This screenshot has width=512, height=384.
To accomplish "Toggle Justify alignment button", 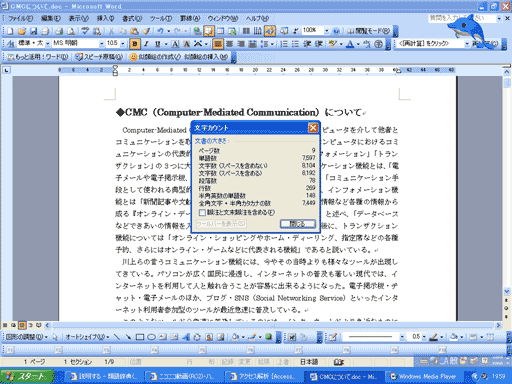I will [x=218, y=44].
